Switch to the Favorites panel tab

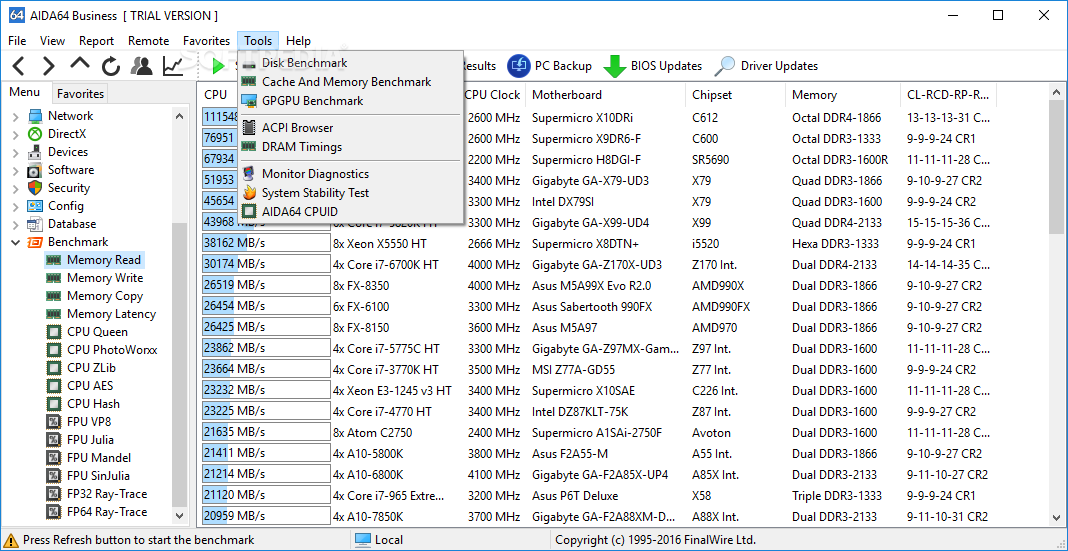pos(80,93)
